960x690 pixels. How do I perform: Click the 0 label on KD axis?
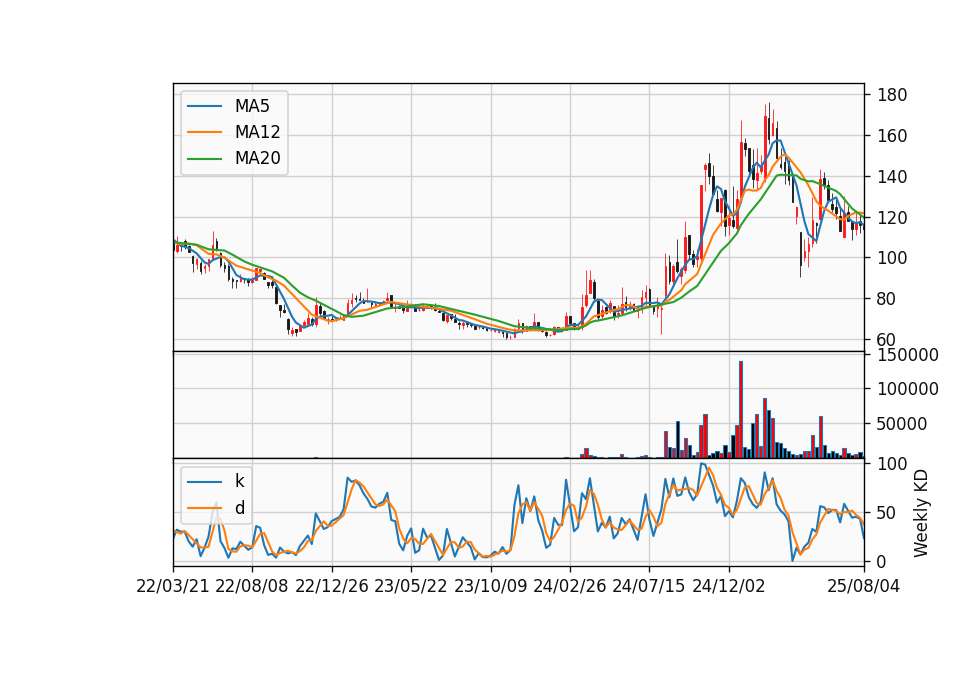pyautogui.click(x=882, y=561)
